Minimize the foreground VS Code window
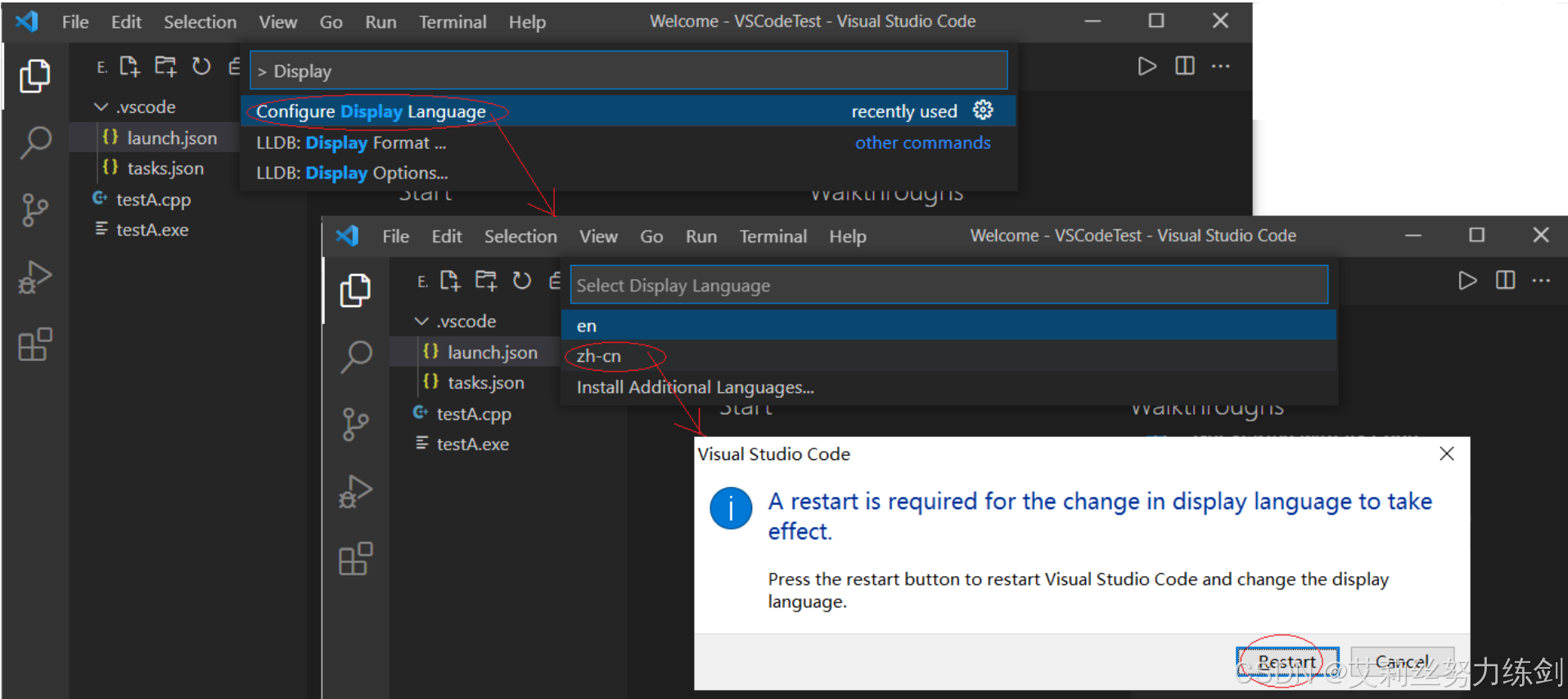Viewport: 1568px width, 699px height. 1413,235
